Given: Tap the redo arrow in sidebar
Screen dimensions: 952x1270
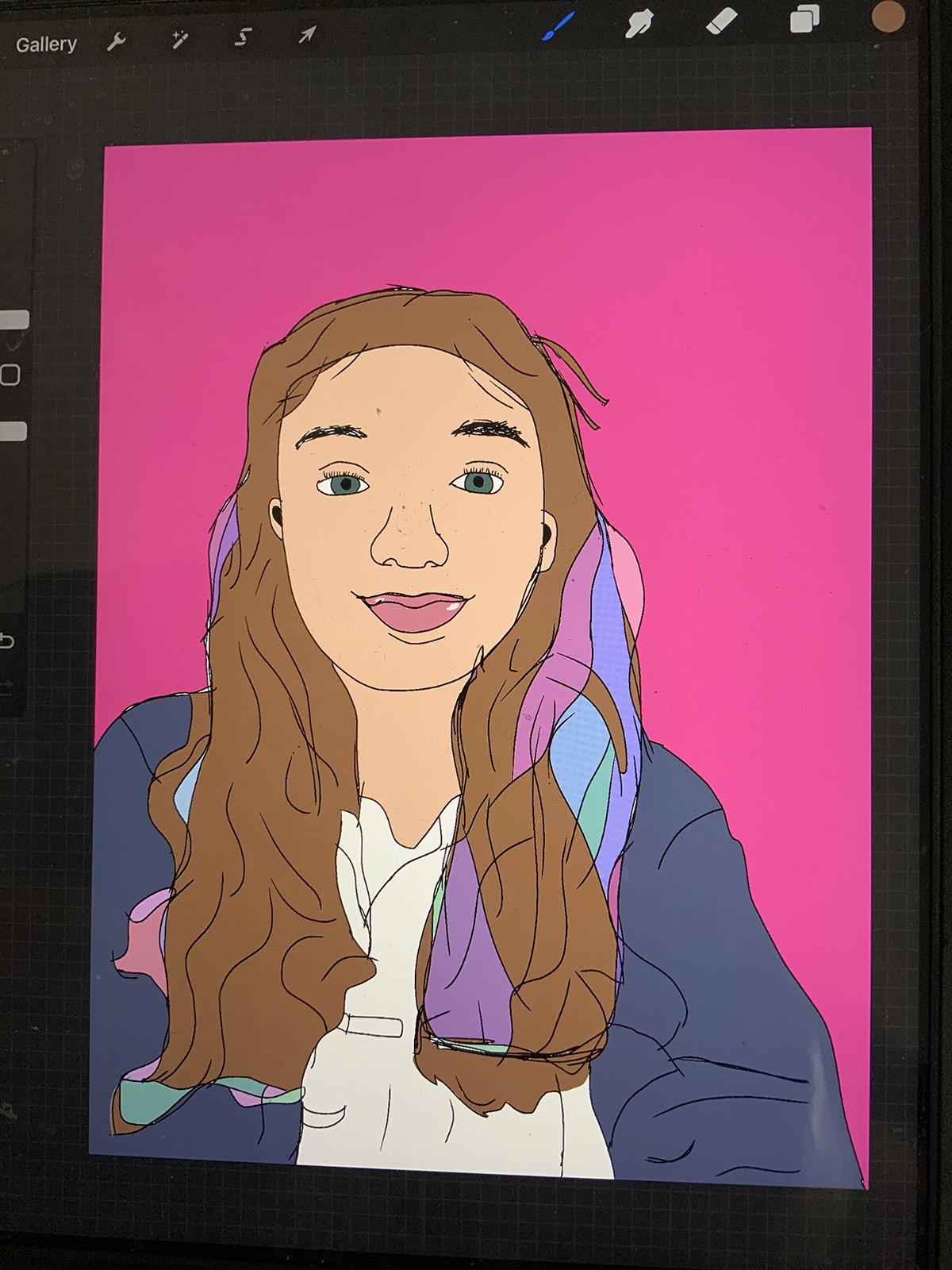Looking at the screenshot, I should point(7,684).
